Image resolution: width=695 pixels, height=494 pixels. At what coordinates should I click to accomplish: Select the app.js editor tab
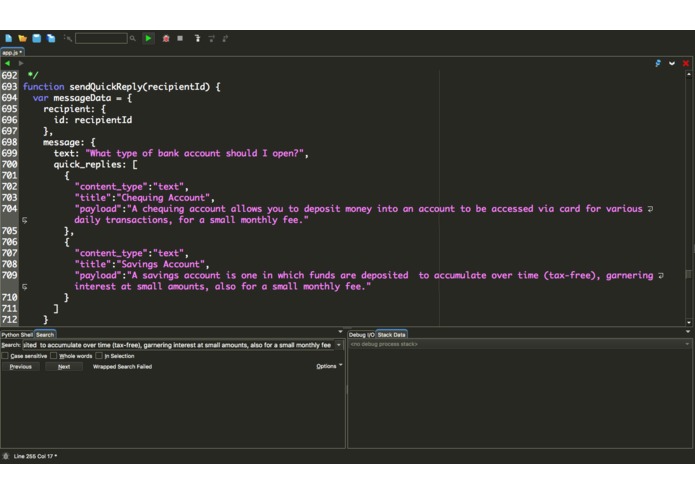[x=12, y=52]
